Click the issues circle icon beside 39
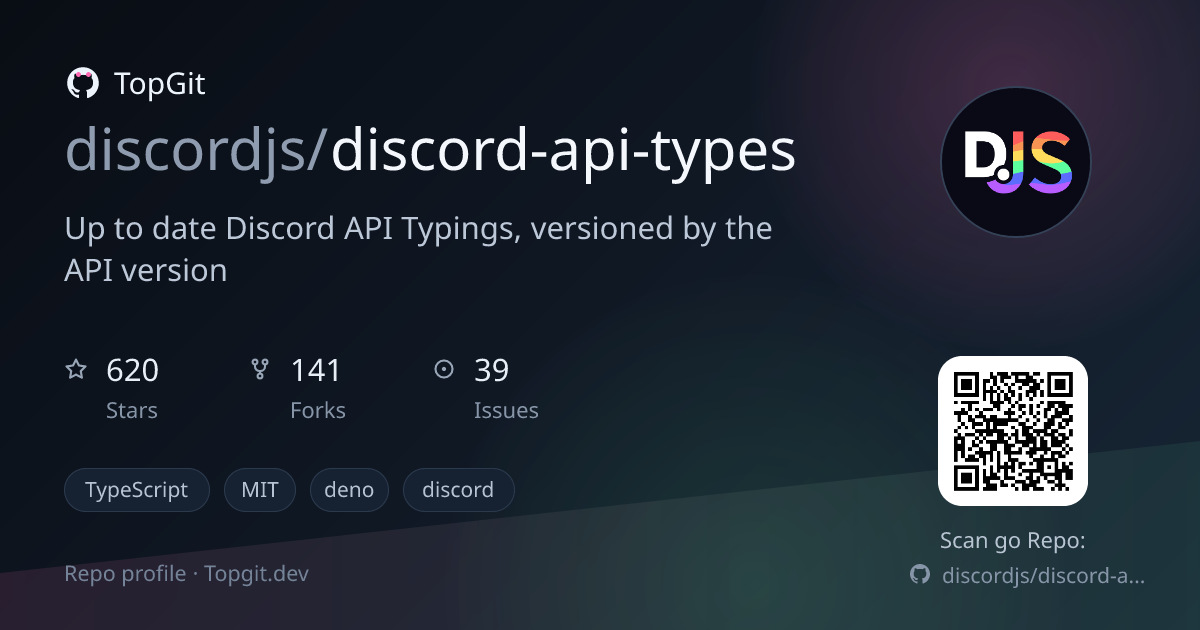 tap(444, 370)
